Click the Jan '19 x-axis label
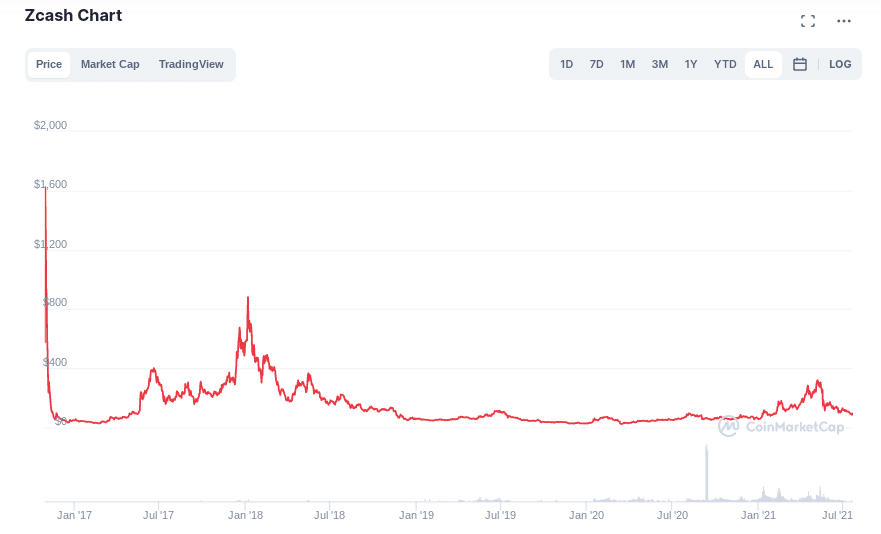Screen dimensions: 881x534 pos(416,515)
